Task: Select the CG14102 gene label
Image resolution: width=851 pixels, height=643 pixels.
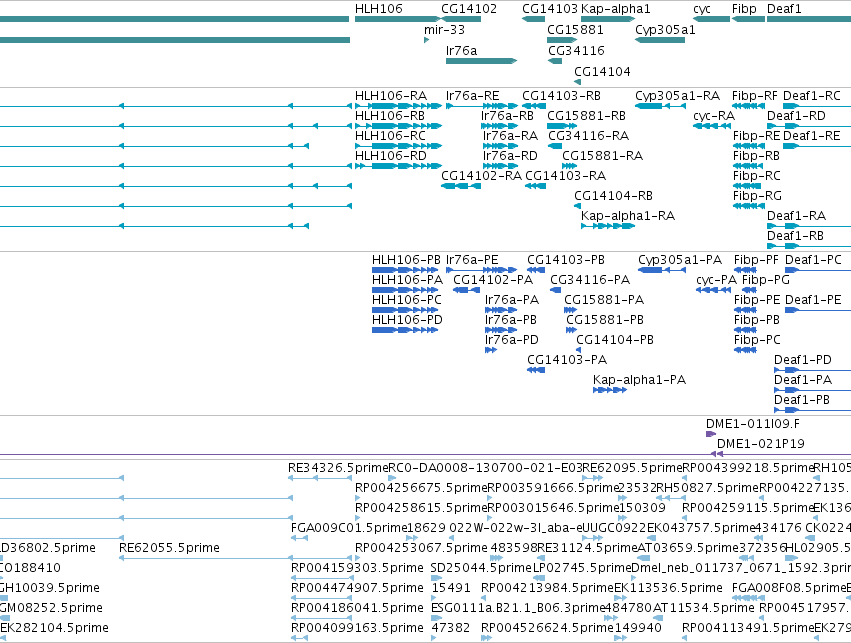Action: (x=469, y=9)
